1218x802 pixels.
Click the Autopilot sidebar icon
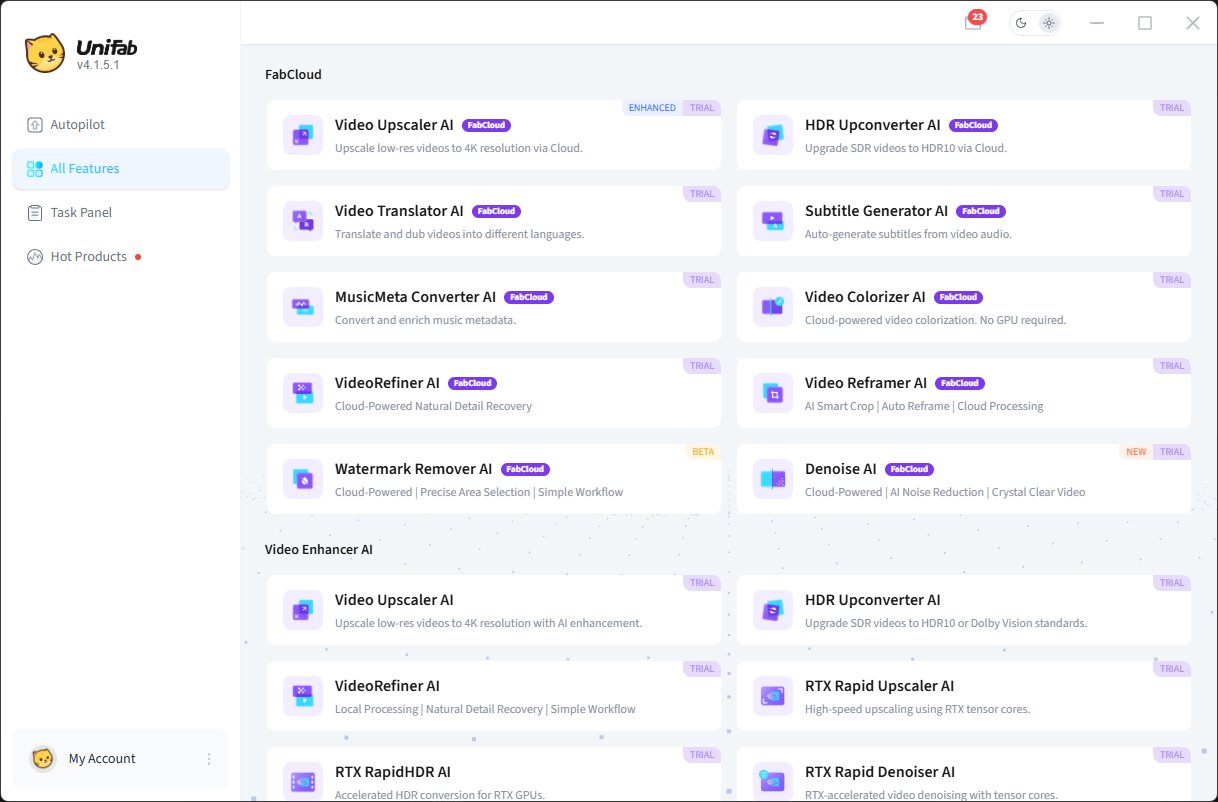[35, 125]
